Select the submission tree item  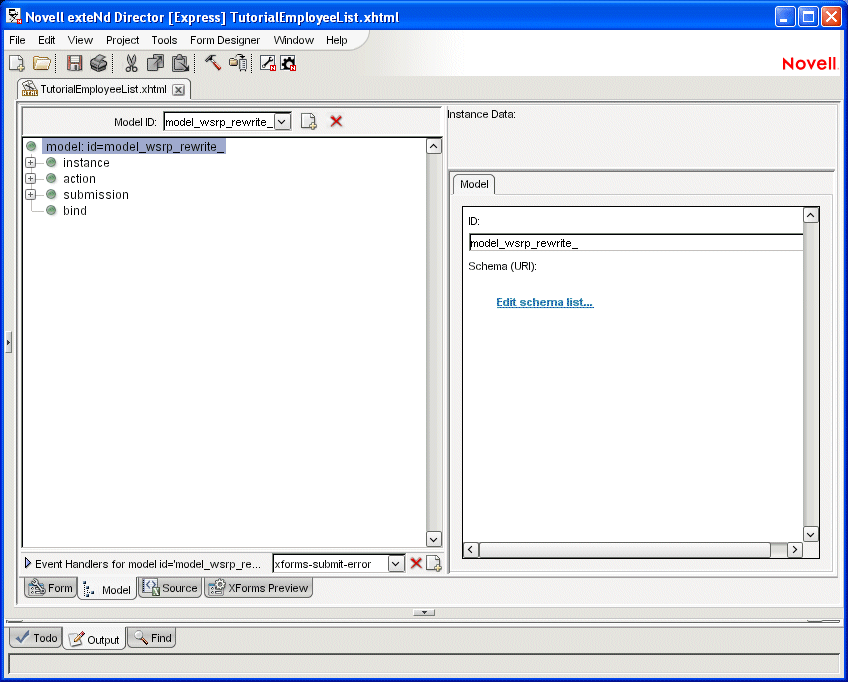[96, 195]
